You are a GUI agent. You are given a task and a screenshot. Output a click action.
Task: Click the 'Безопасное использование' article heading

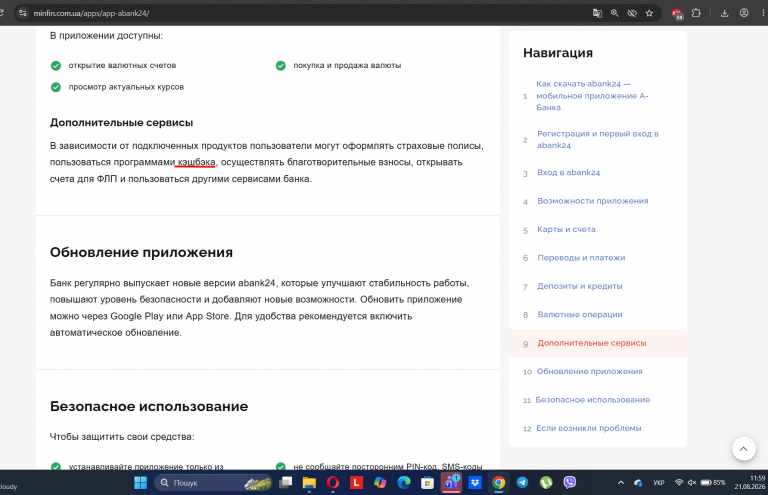pos(148,406)
